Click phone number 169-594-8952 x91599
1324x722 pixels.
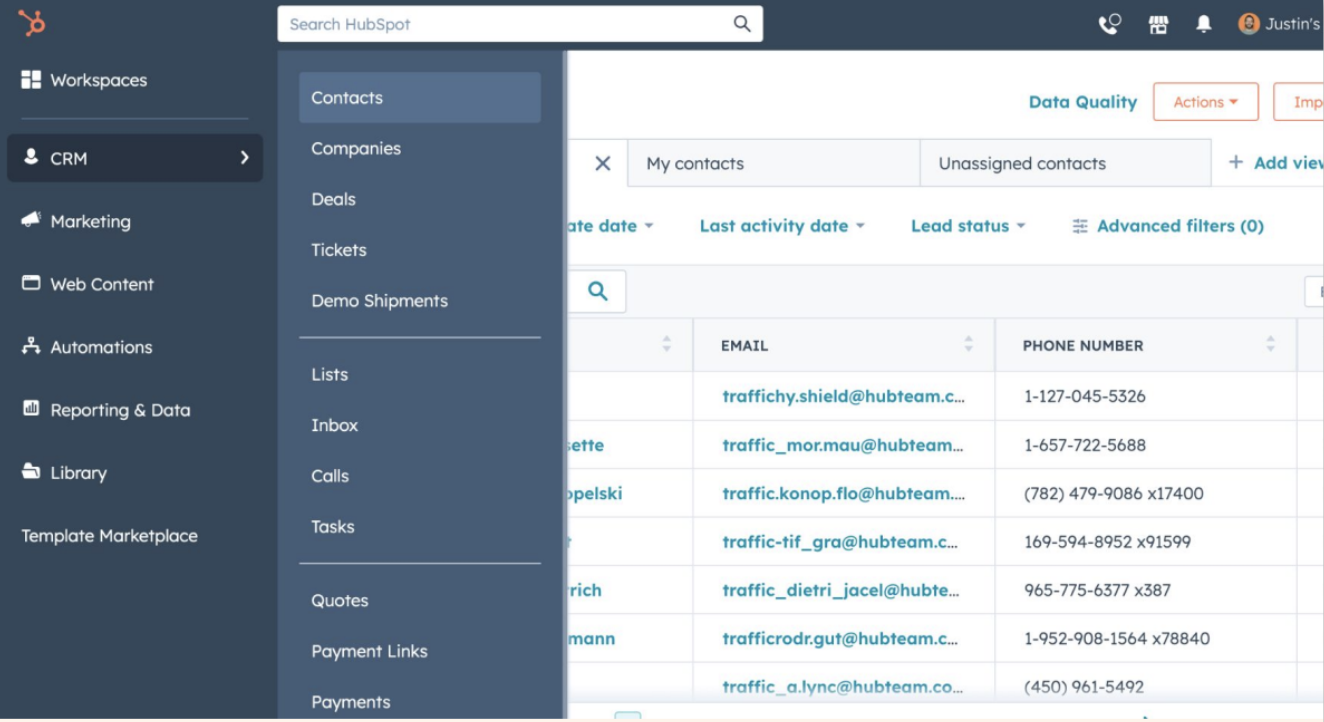(1108, 542)
